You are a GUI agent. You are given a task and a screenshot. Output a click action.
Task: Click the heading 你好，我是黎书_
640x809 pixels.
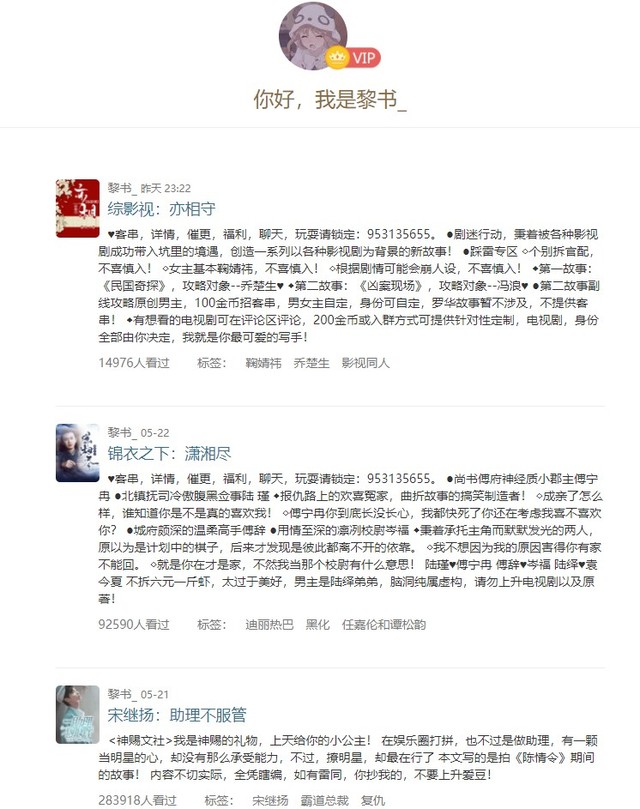tap(330, 99)
